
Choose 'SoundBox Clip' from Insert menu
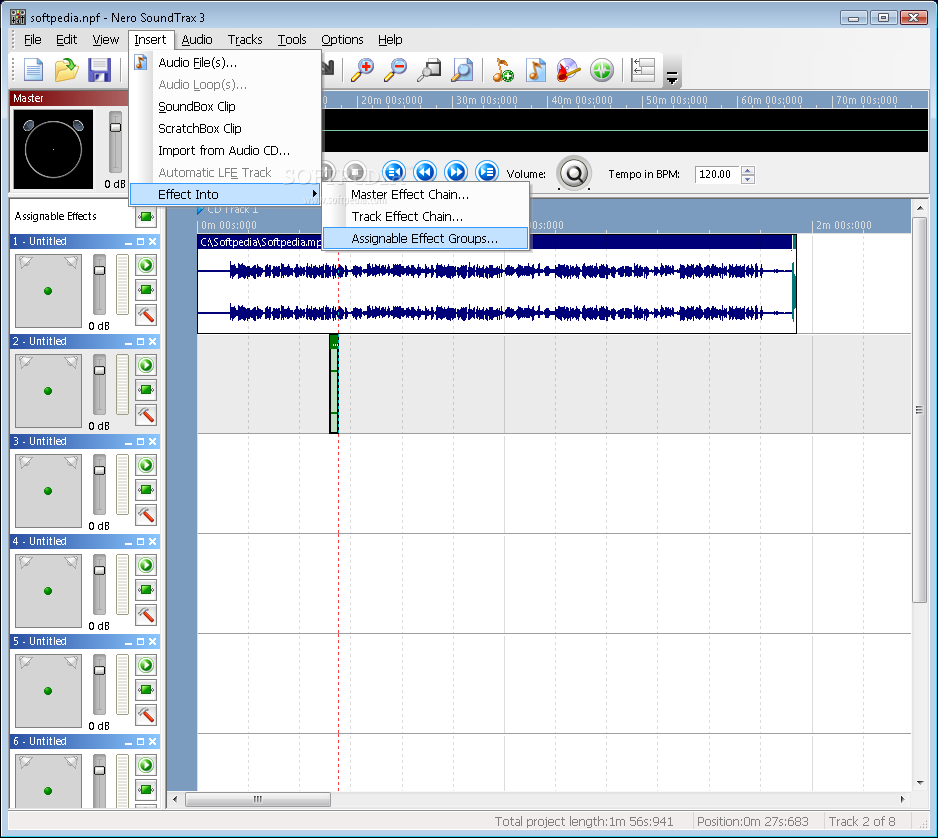[225, 106]
